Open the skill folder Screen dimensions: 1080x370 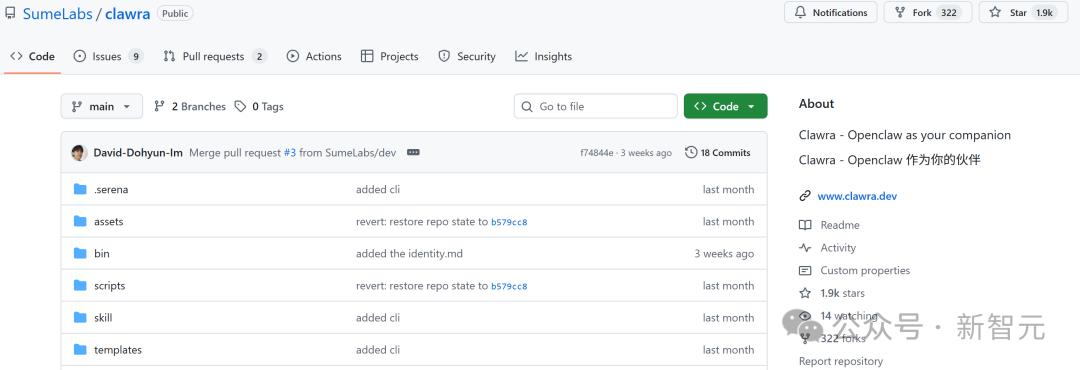tap(103, 318)
